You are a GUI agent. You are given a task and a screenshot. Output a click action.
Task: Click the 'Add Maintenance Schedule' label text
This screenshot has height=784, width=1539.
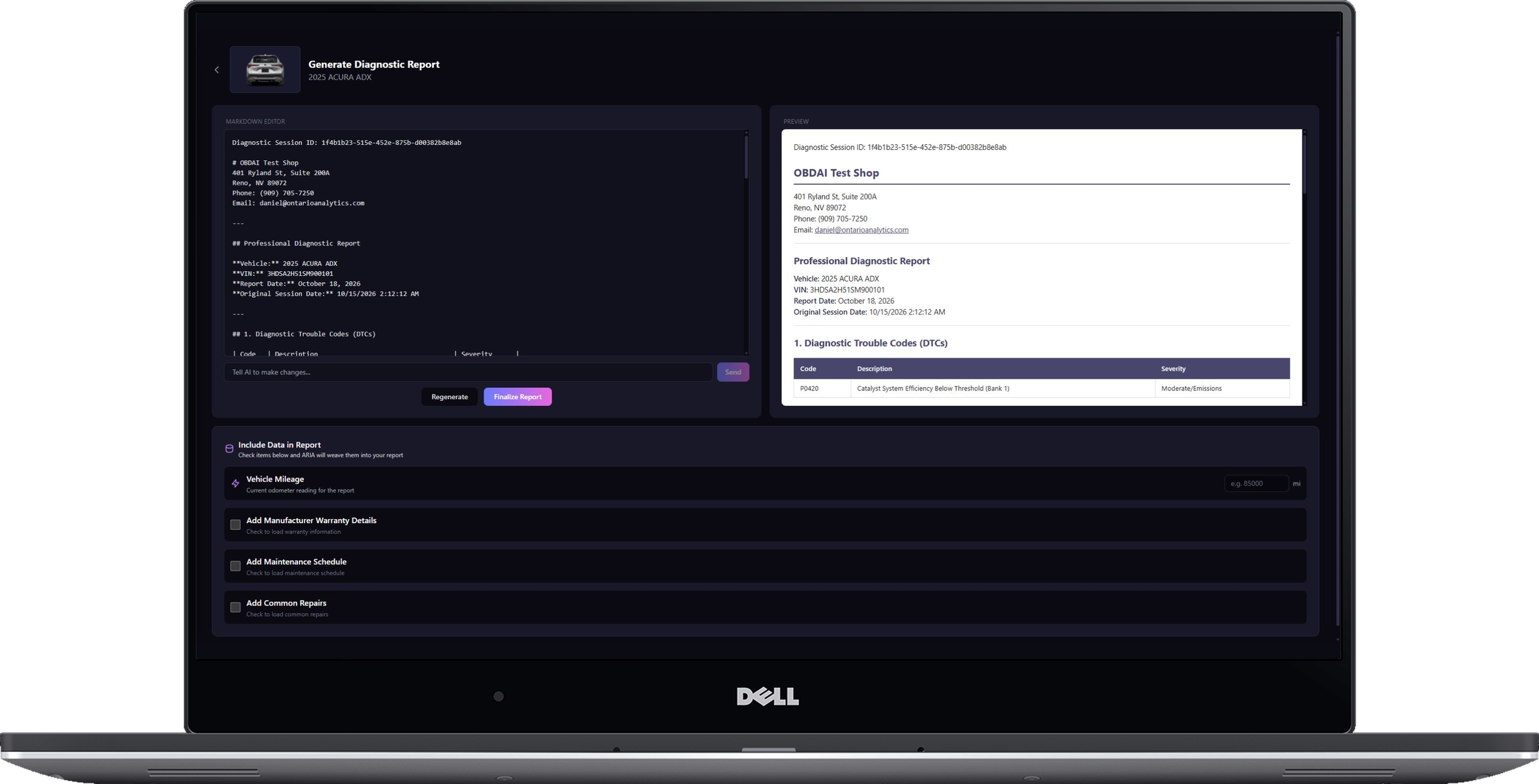pyautogui.click(x=296, y=562)
